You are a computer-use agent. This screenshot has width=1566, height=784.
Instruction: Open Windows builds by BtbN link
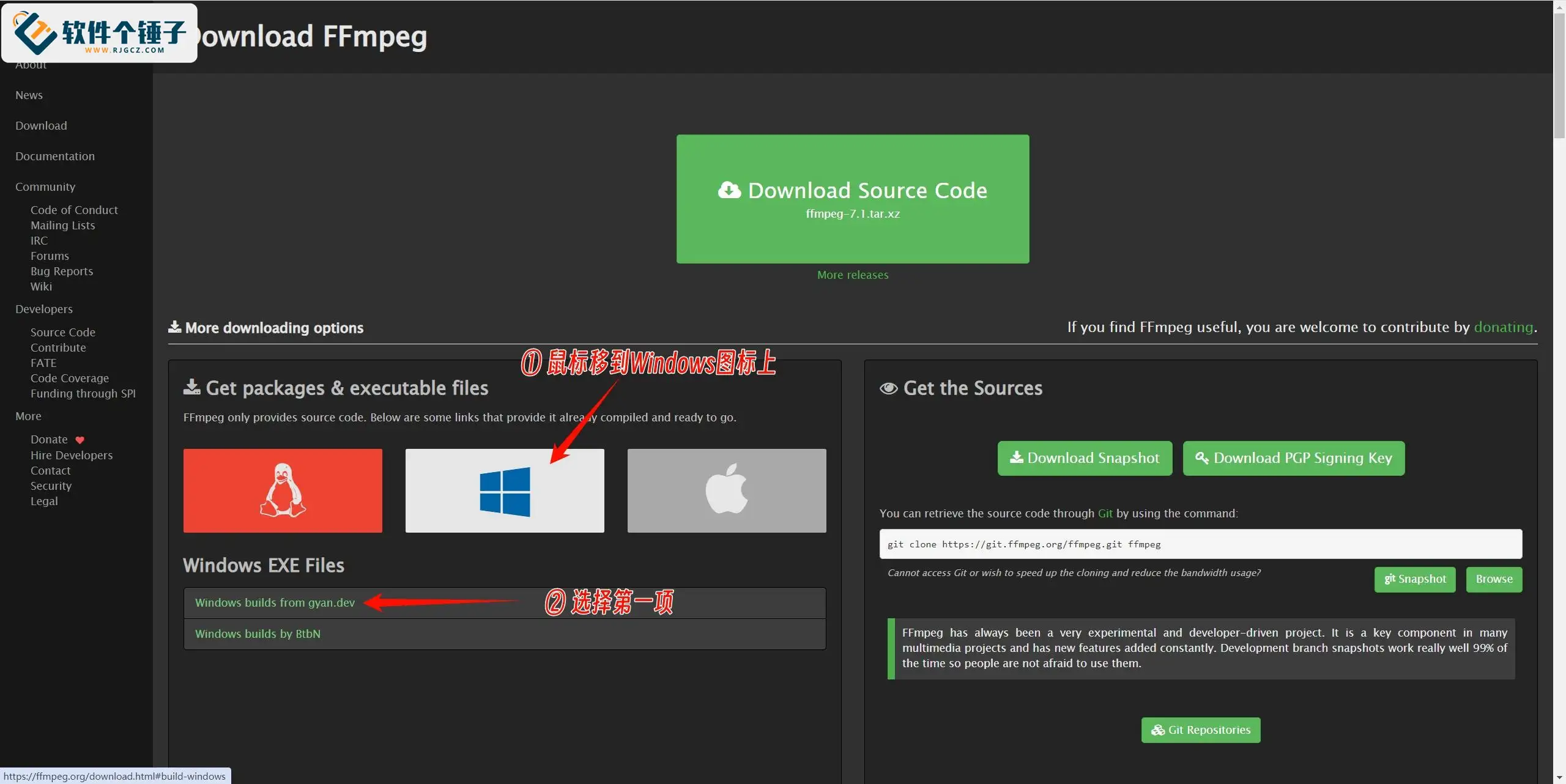(x=258, y=634)
